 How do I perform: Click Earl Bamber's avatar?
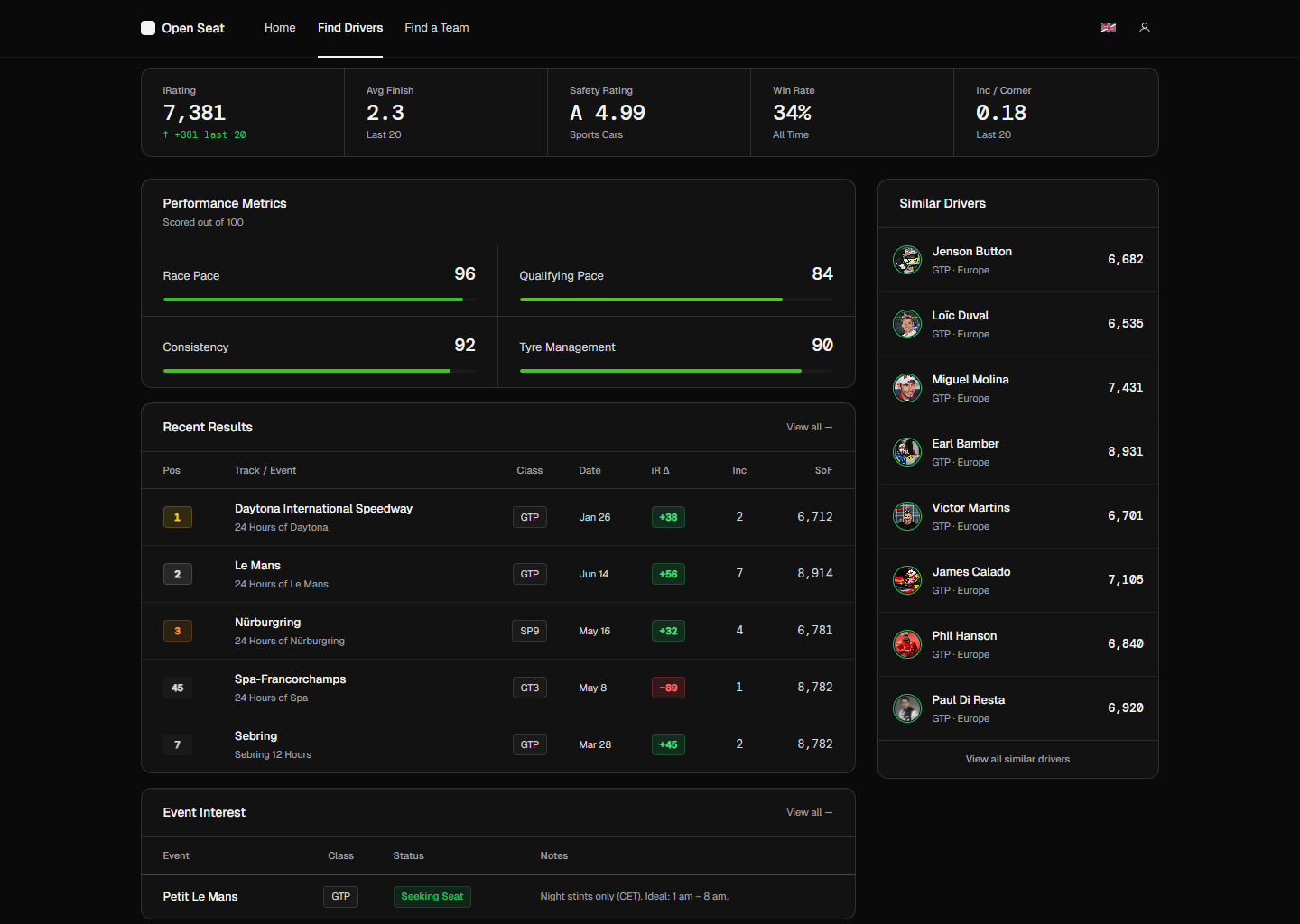[x=907, y=452]
